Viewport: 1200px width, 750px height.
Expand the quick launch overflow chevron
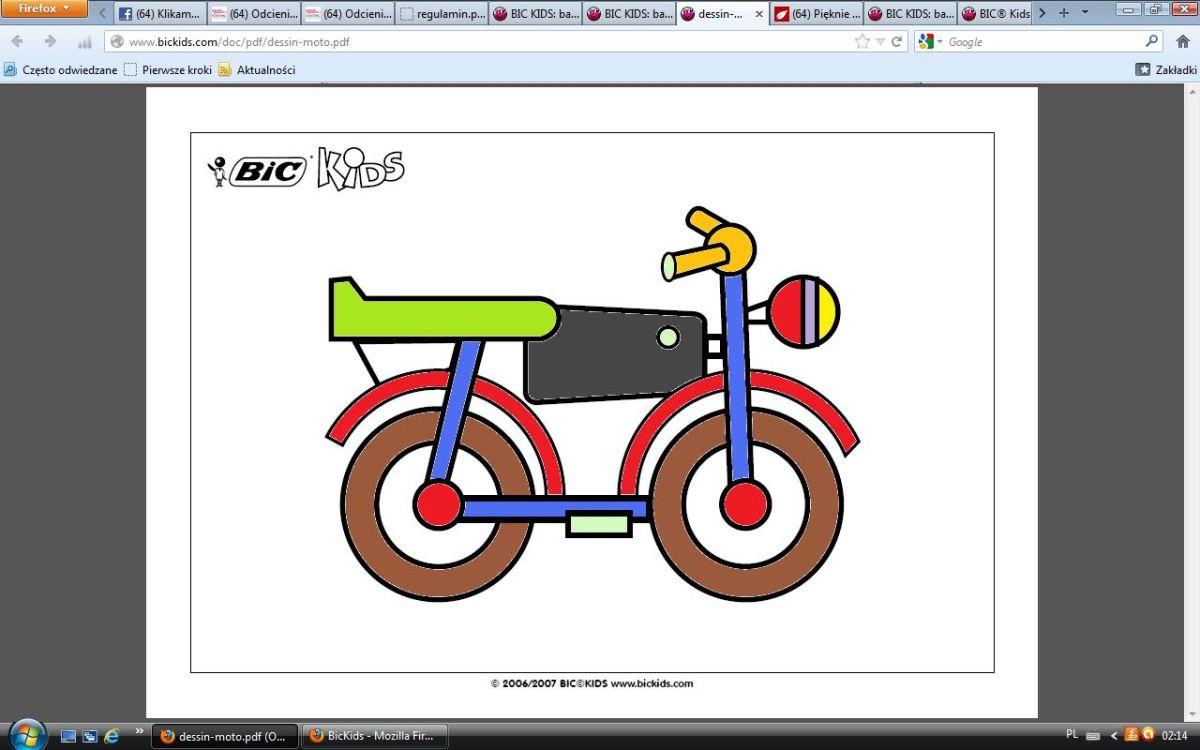point(139,731)
